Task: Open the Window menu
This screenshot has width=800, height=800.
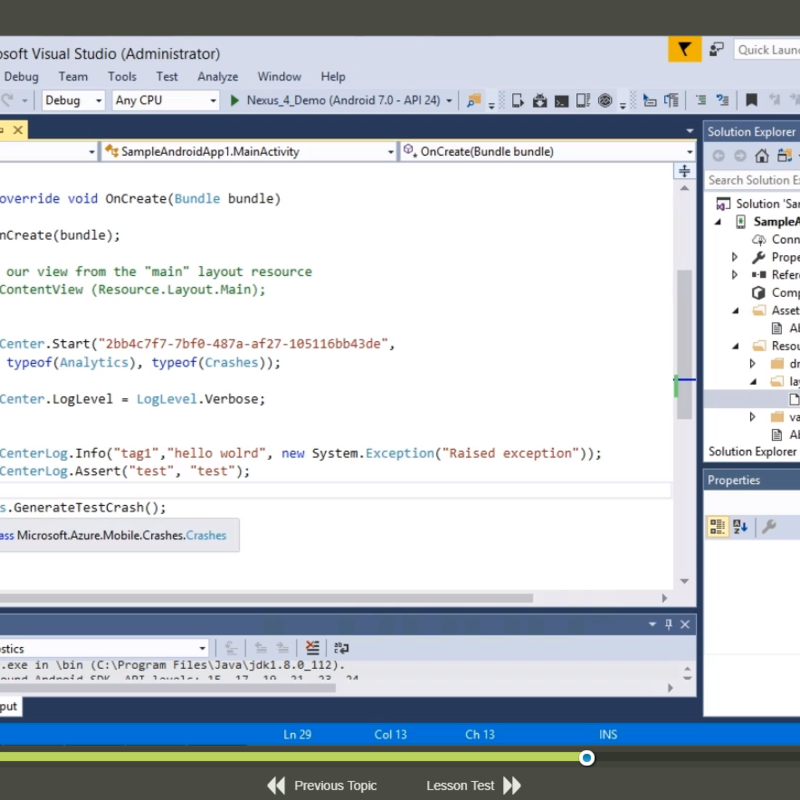Action: (x=279, y=77)
